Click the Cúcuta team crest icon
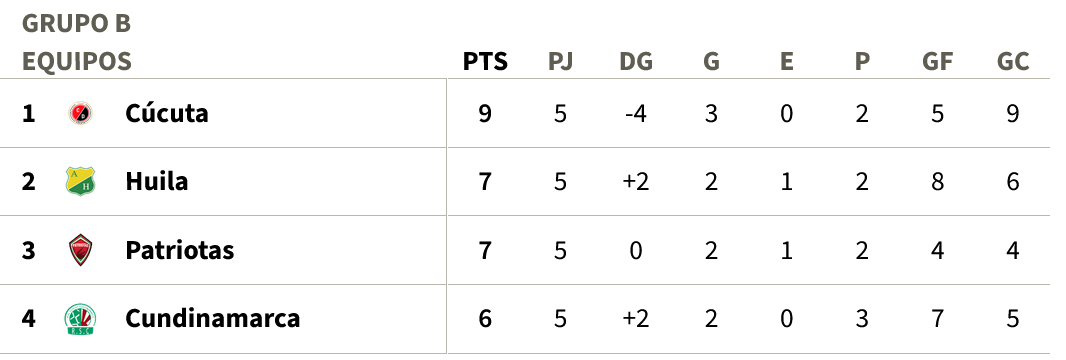 (x=80, y=113)
